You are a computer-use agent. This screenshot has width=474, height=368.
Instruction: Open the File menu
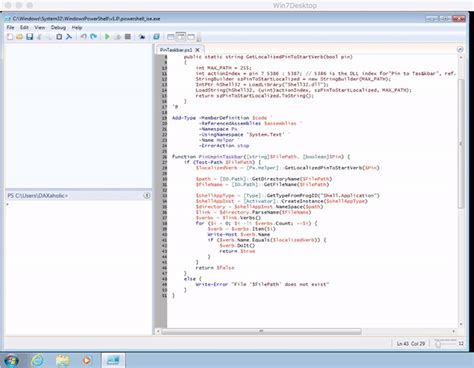click(x=10, y=27)
